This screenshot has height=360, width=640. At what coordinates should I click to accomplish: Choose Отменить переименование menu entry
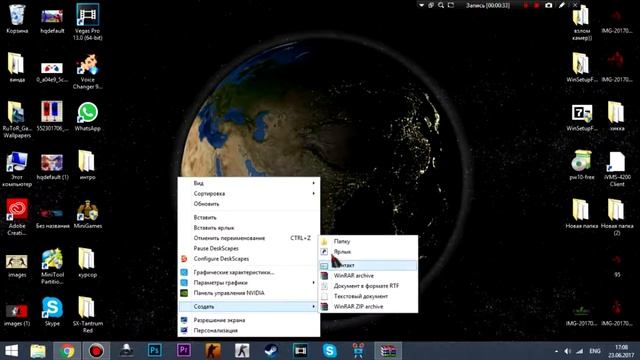point(249,238)
